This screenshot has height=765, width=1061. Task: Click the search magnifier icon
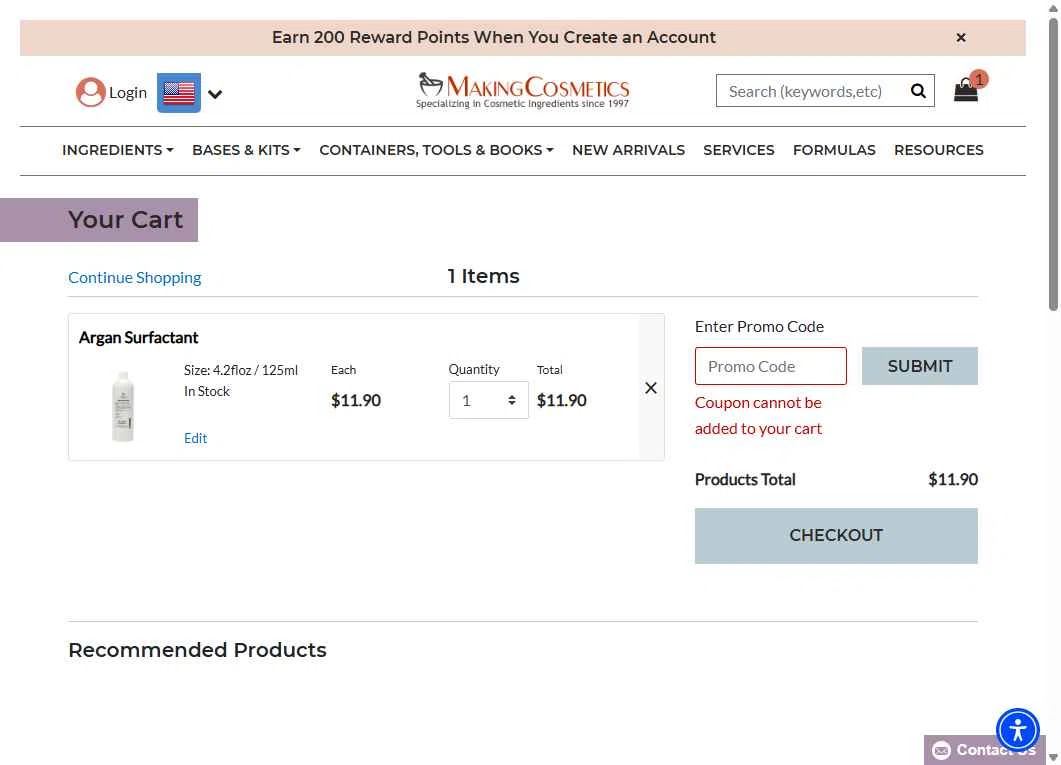click(x=918, y=91)
